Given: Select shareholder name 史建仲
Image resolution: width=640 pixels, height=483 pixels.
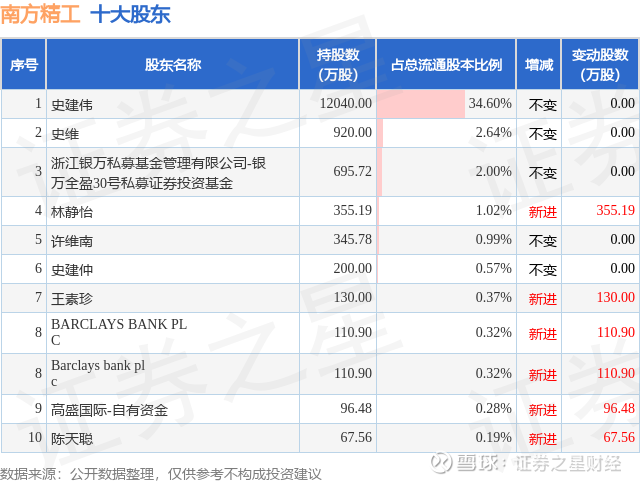Looking at the screenshot, I should (x=72, y=270).
